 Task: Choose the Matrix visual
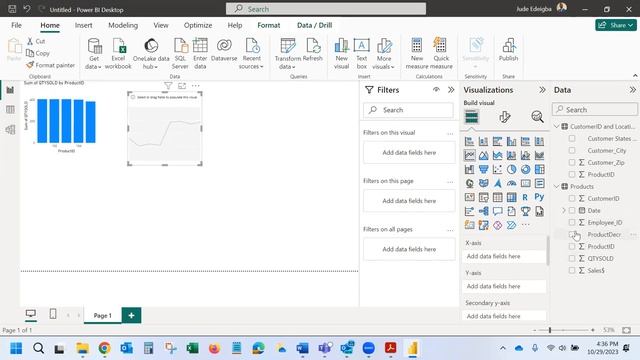coord(511,197)
